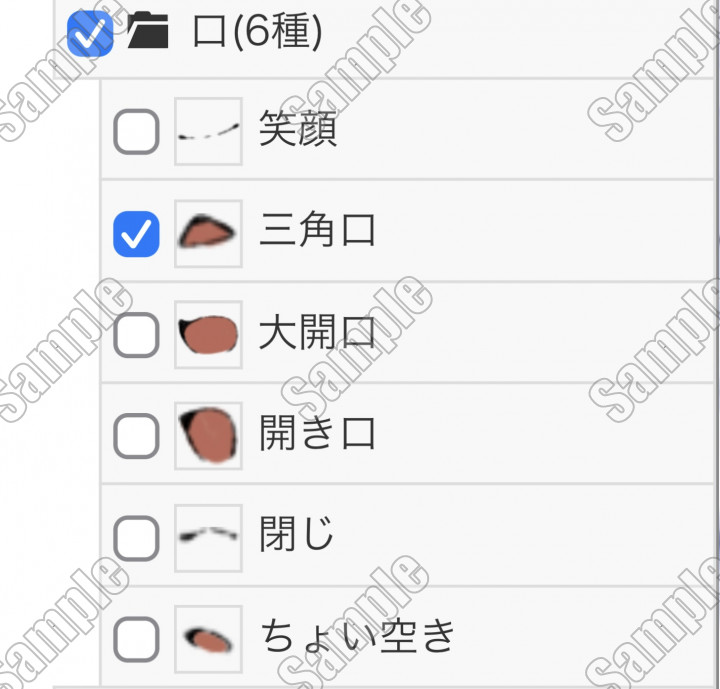The image size is (720, 689).
Task: Click the 閉じ closed mouth thumbnail
Action: (x=208, y=538)
